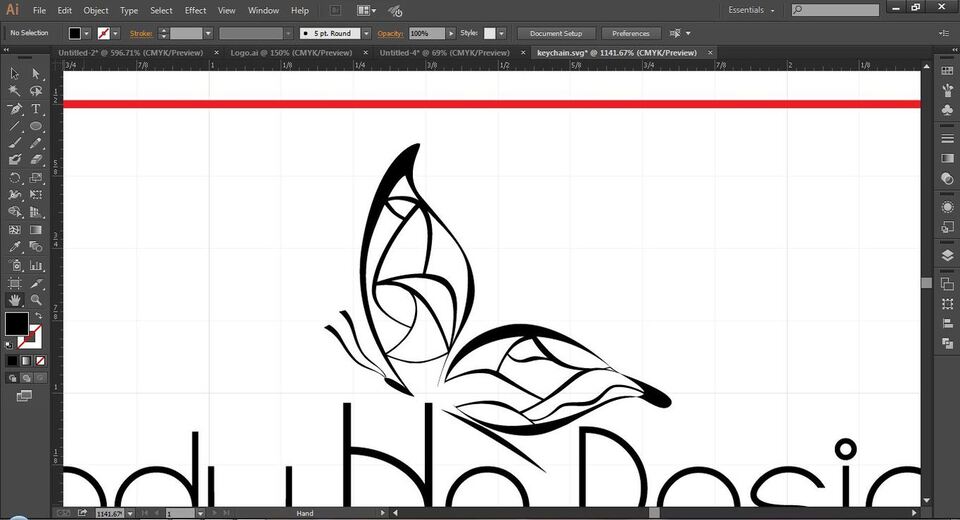960x520 pixels.
Task: Select the Zoom magnifier tool
Action: click(36, 300)
